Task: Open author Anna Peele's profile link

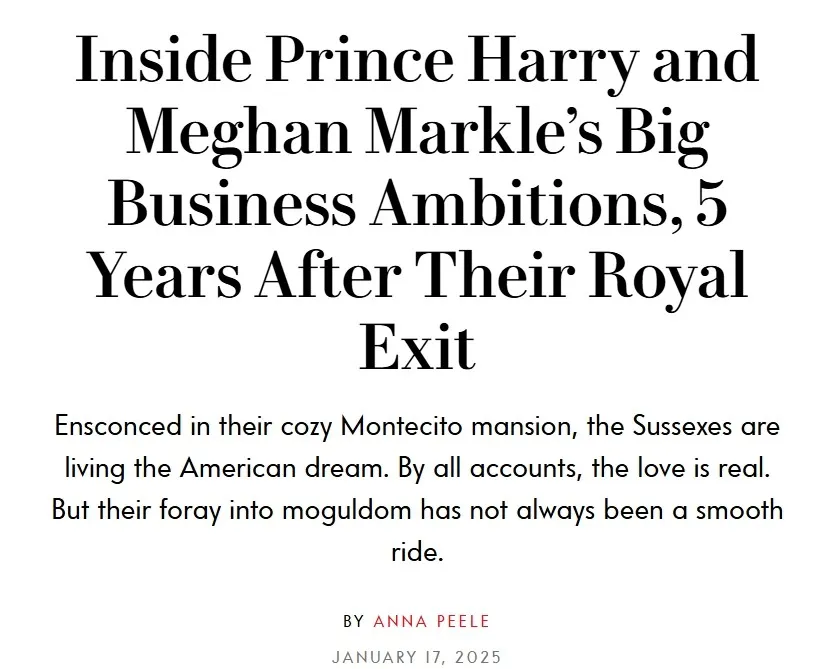Action: [x=431, y=621]
